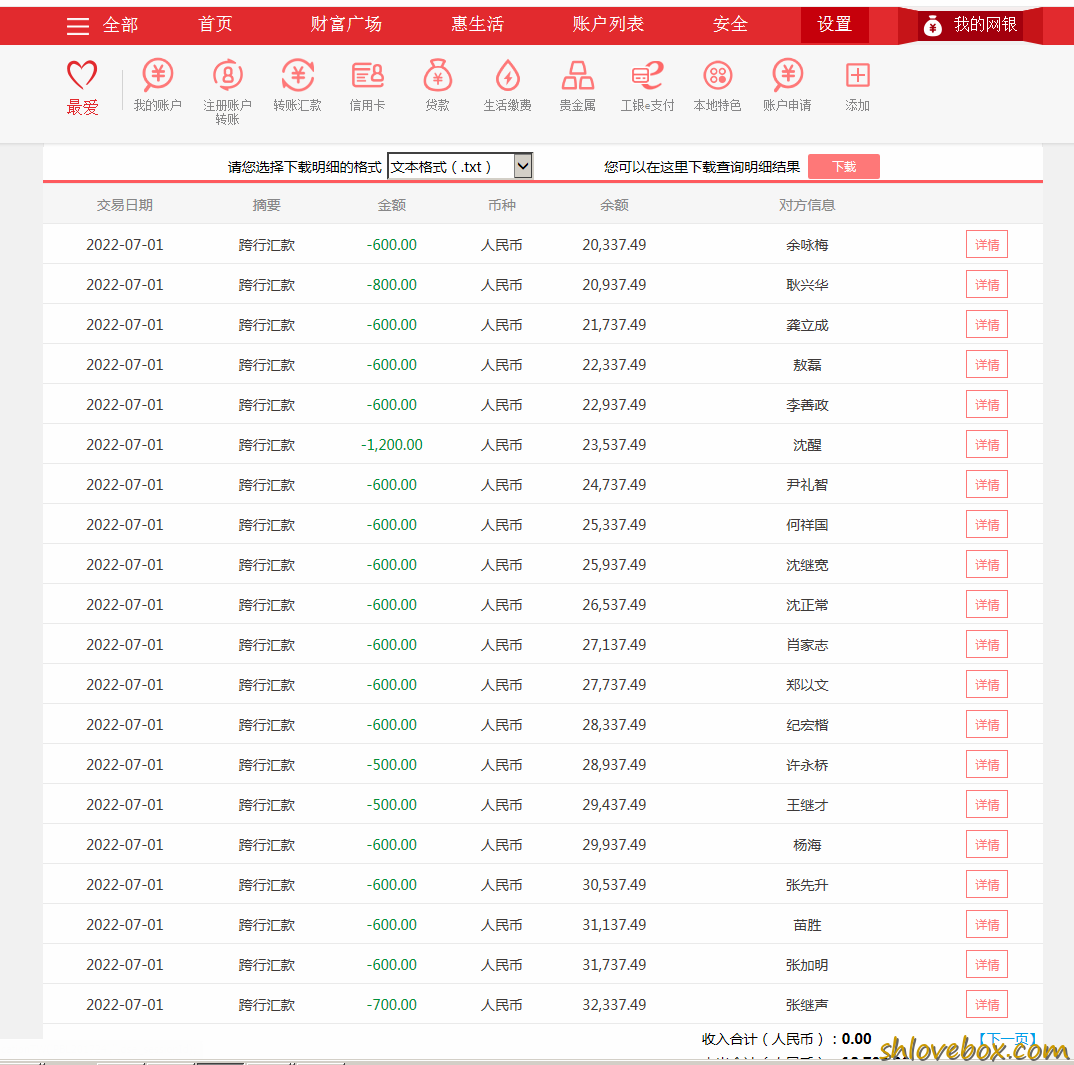Open 贷款 loan icon
The width and height of the screenshot is (1074, 1065).
coord(437,75)
